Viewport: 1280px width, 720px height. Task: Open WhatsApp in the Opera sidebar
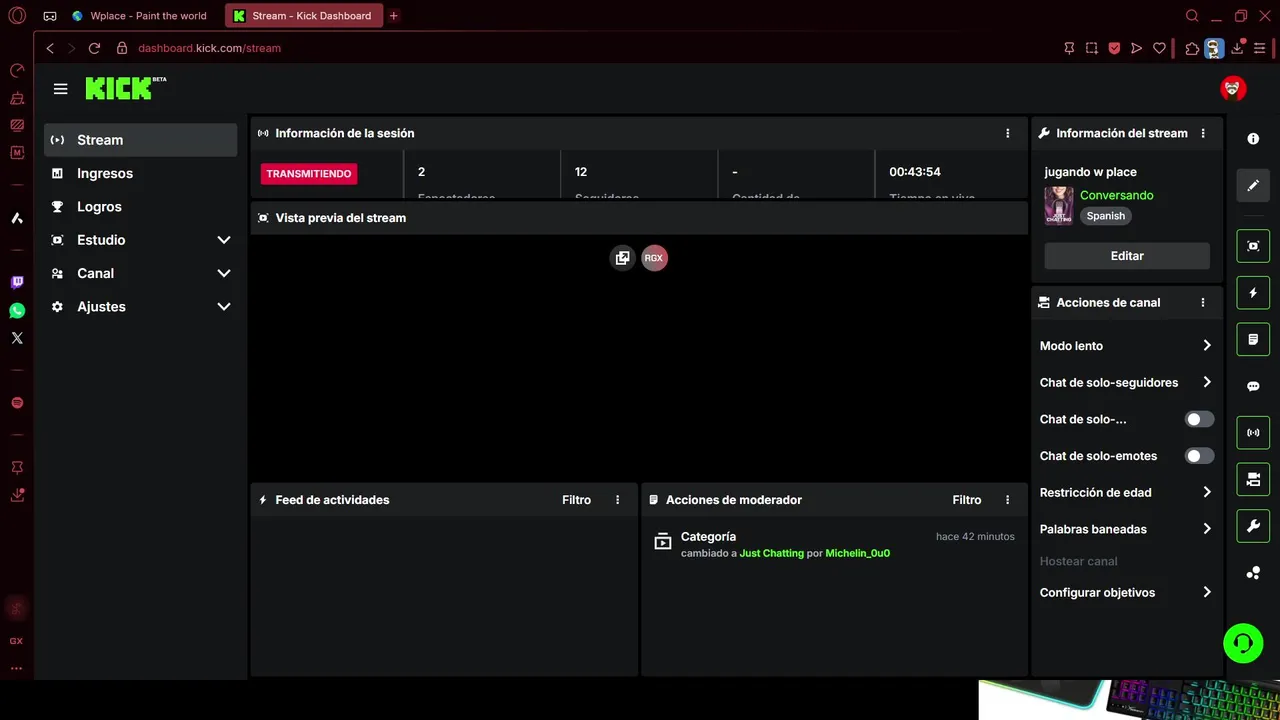[x=17, y=311]
